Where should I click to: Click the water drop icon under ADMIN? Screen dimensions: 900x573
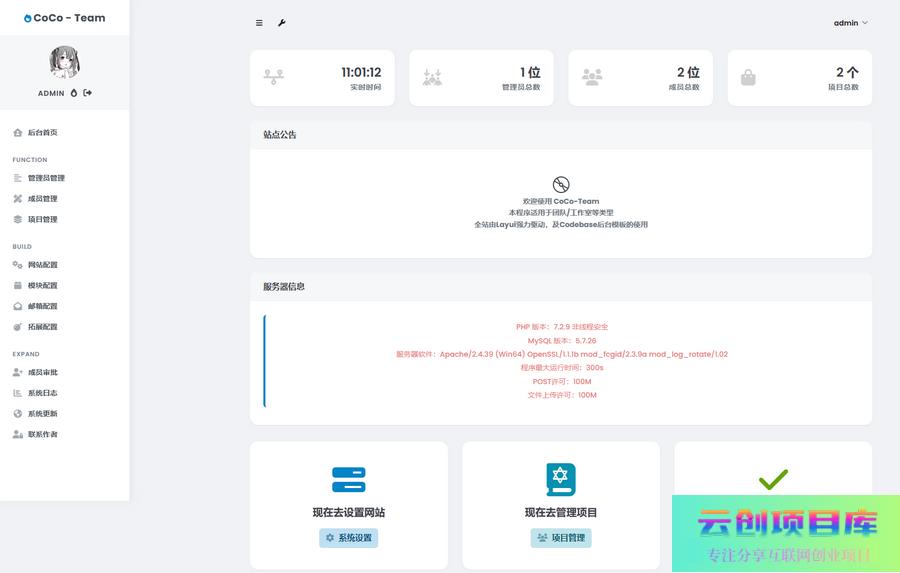point(74,93)
